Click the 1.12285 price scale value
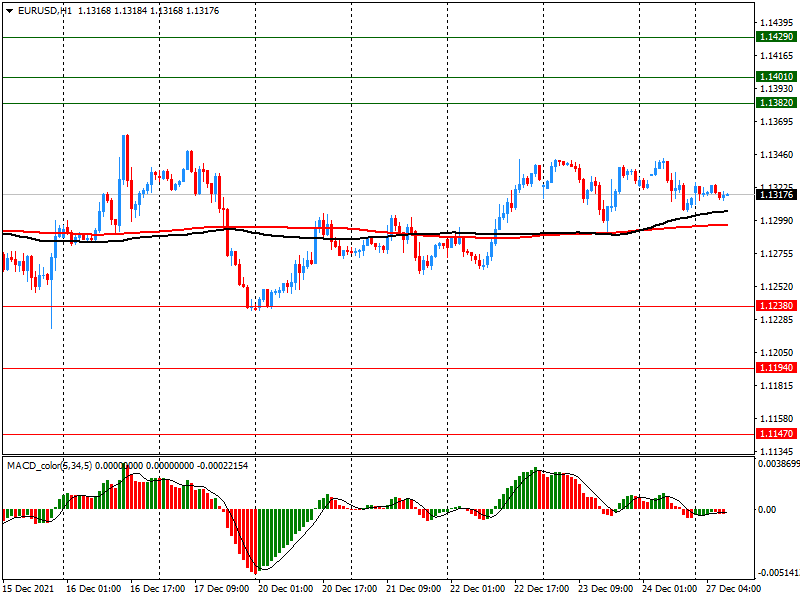Screen dimensions: 800x600 (777, 319)
